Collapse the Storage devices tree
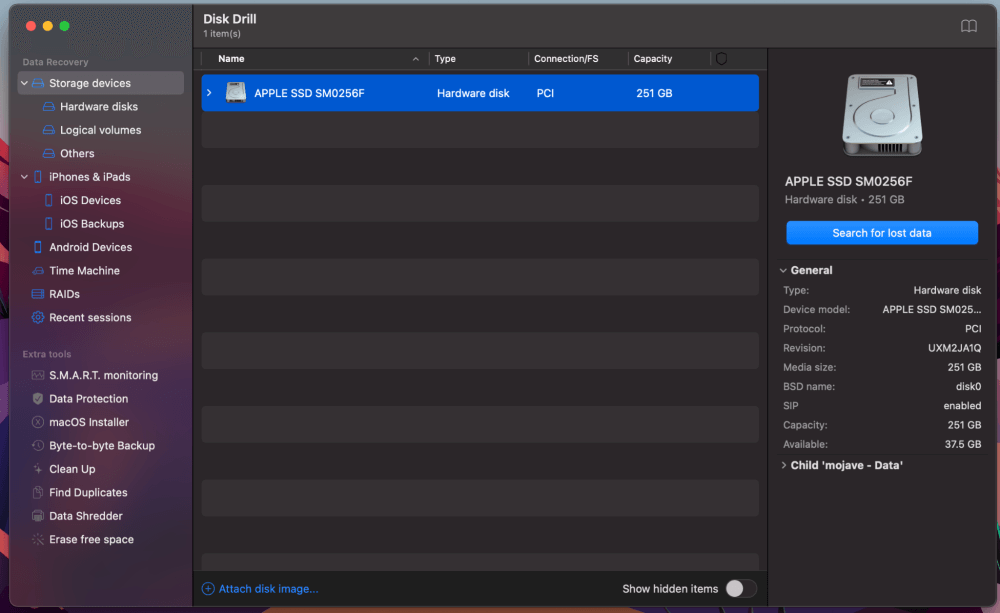This screenshot has width=1000, height=613. pos(24,83)
